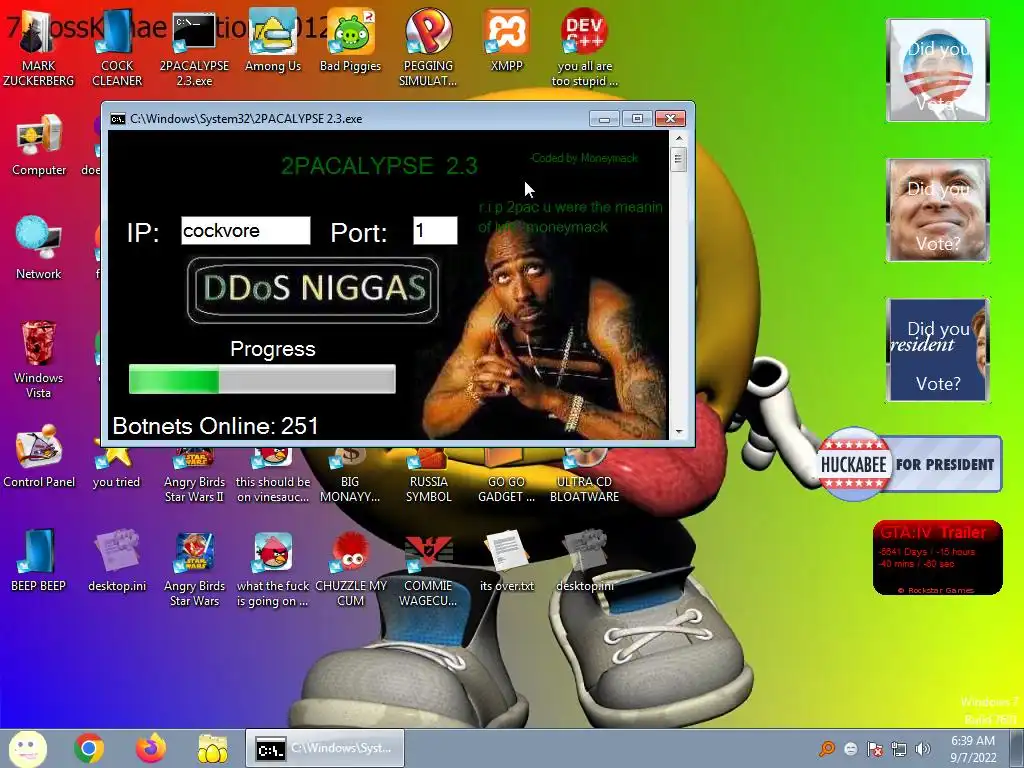Open the 6:39 AM taskbar clock
This screenshot has width=1024, height=768.
pos(972,748)
